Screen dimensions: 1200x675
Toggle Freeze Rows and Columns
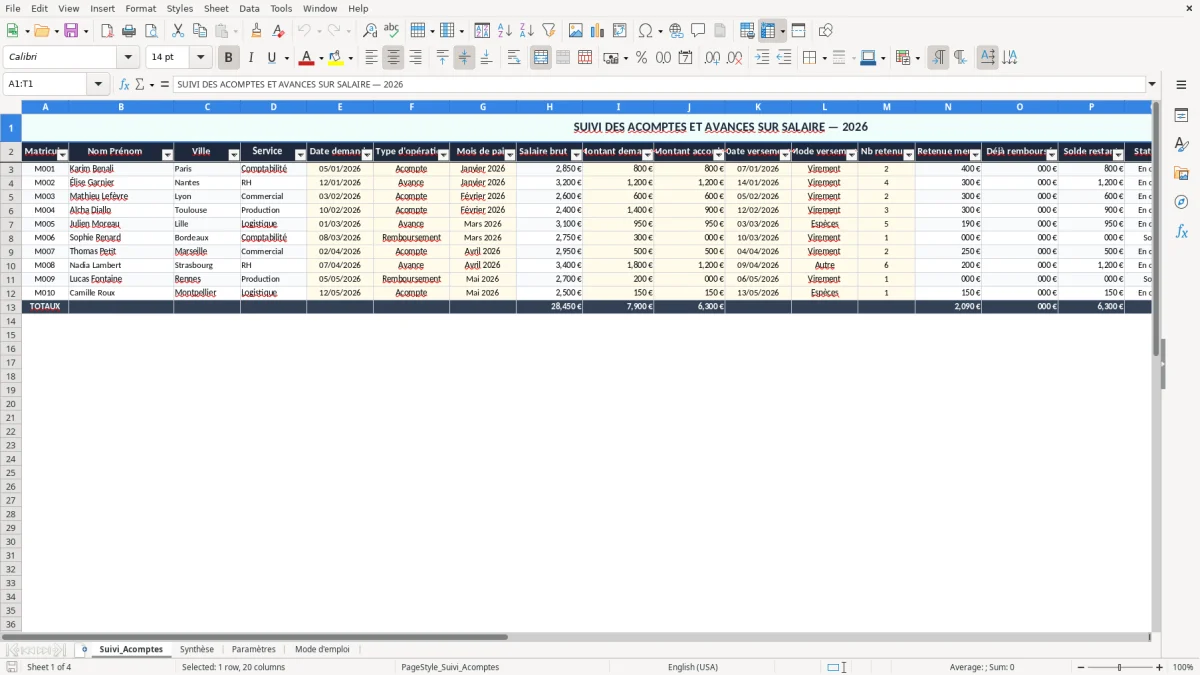click(768, 31)
